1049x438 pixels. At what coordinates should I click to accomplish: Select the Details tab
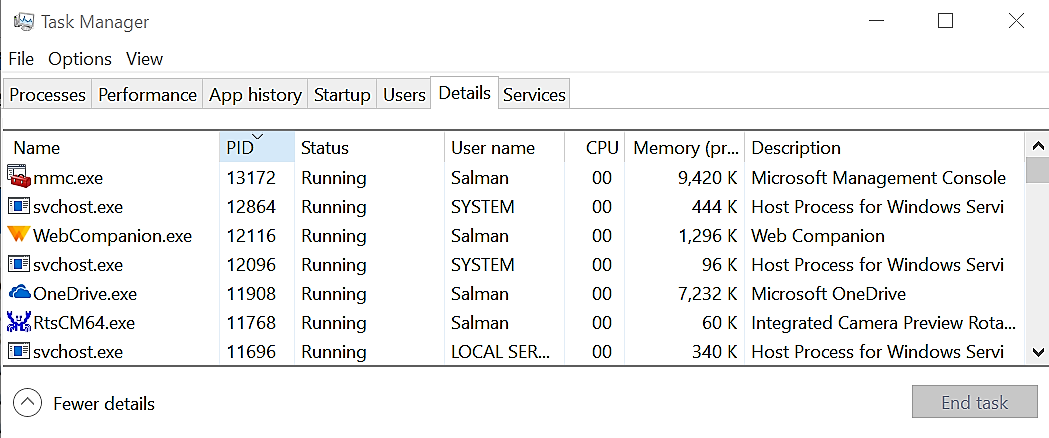coord(465,93)
